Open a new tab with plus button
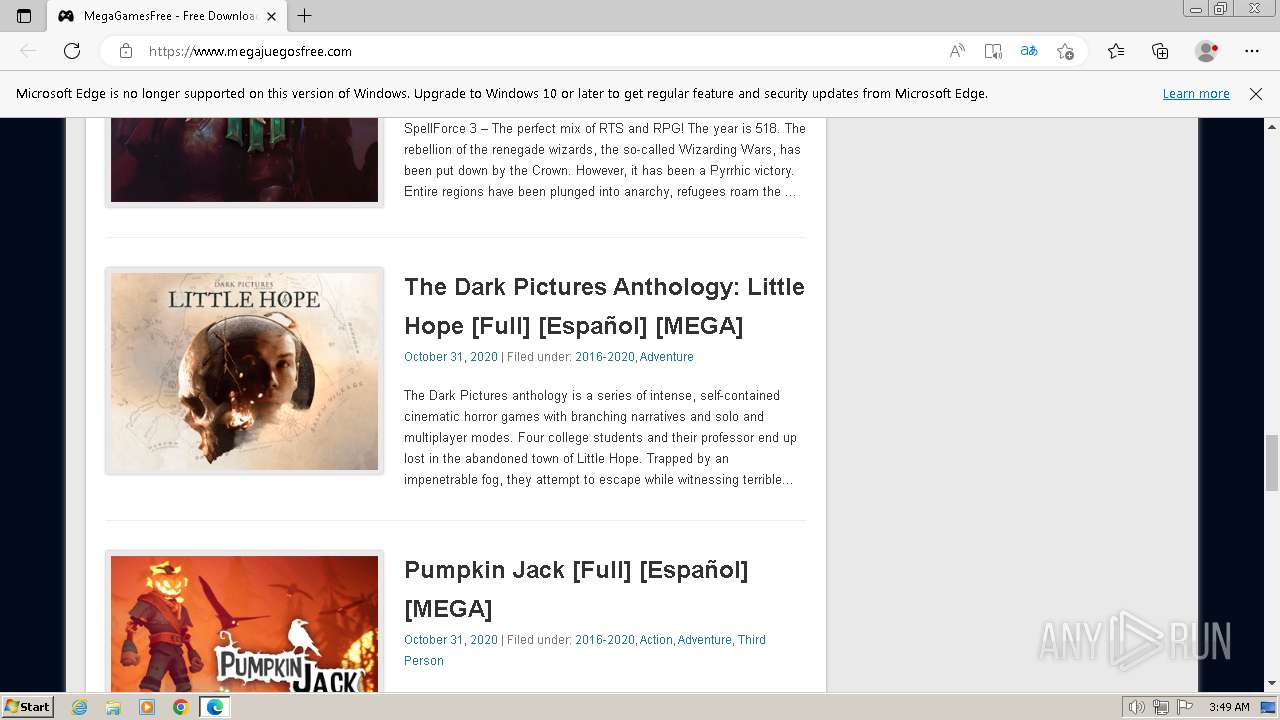This screenshot has height=720, width=1280. point(305,16)
